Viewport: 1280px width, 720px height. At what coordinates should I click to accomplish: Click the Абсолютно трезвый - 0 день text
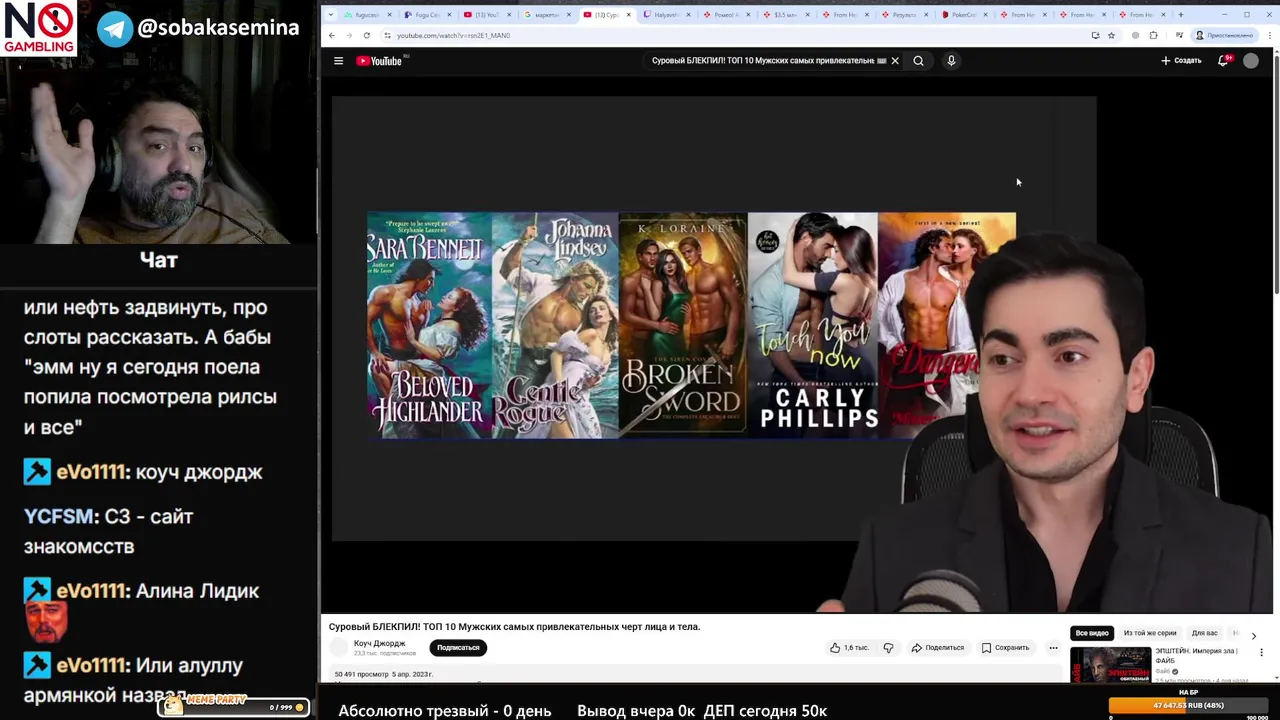click(x=445, y=711)
